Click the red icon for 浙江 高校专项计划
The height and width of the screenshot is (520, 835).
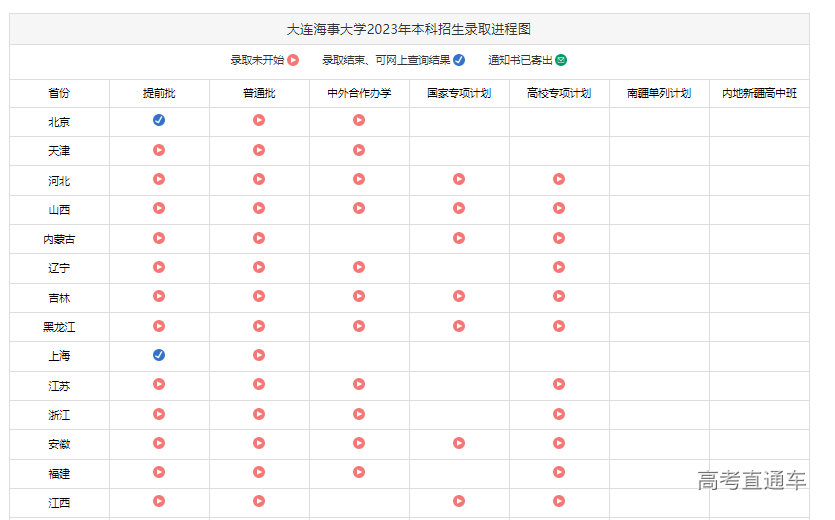point(559,413)
